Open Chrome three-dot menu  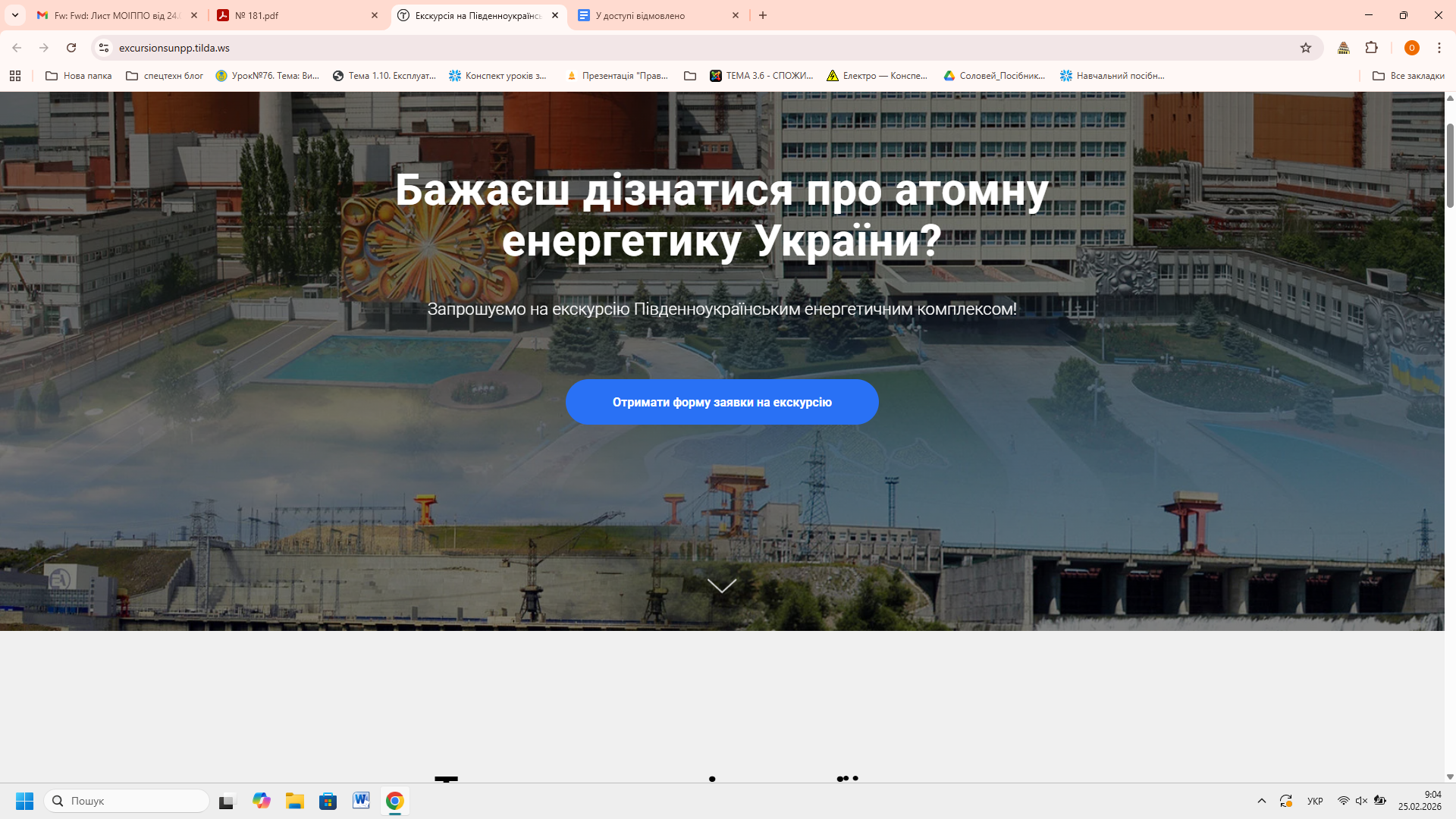click(x=1439, y=48)
